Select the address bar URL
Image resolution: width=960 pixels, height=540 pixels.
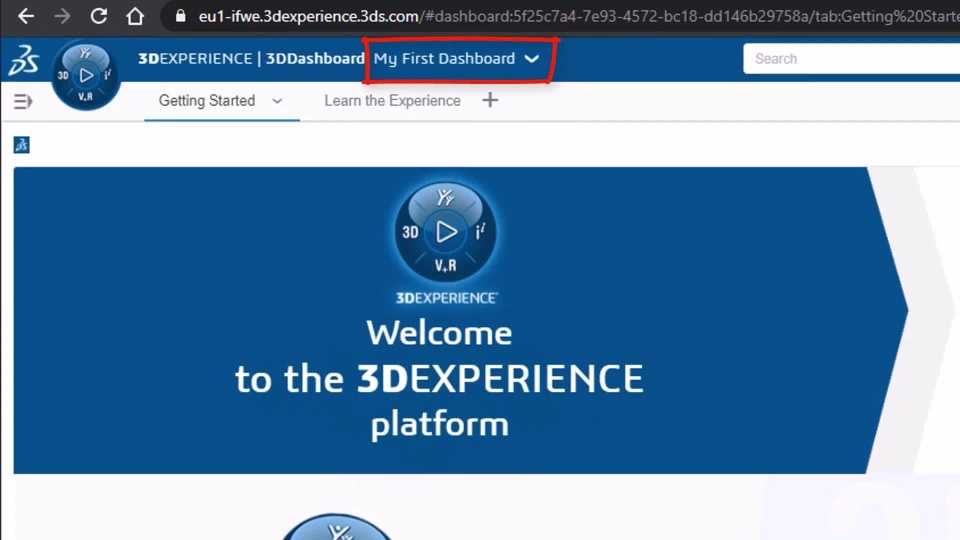578,17
